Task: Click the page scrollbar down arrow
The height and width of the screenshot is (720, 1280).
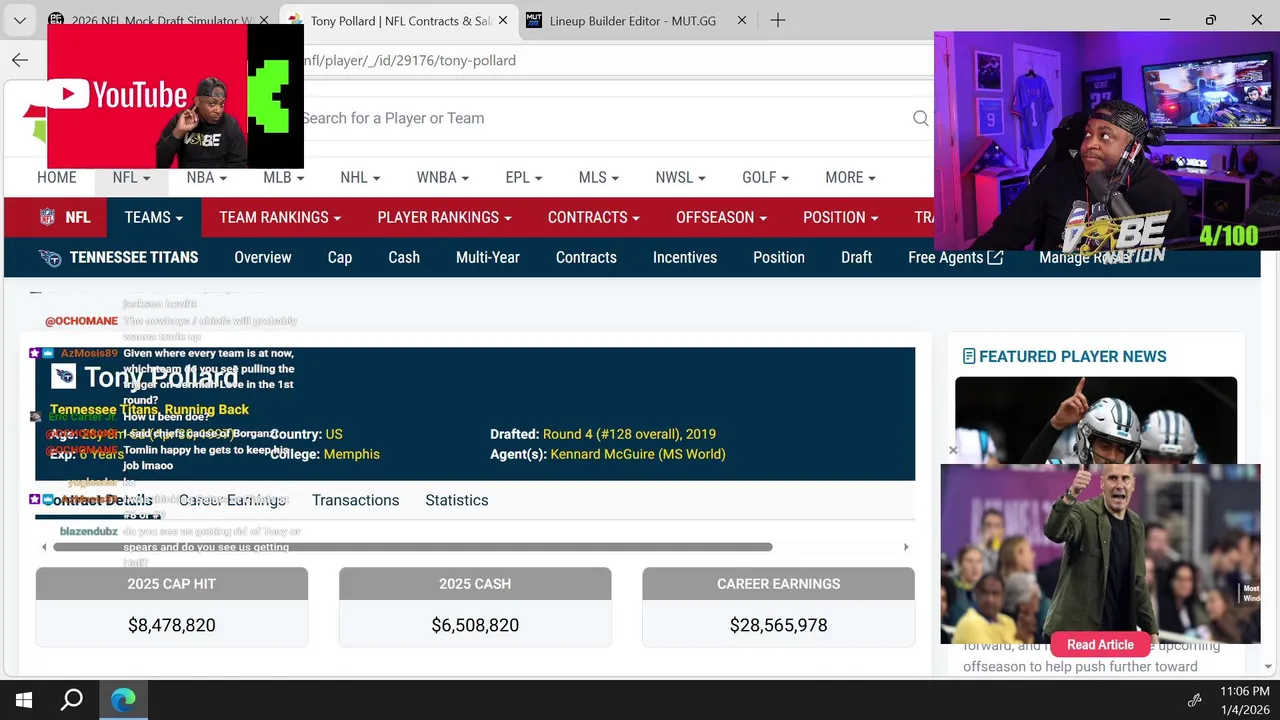Action: coord(1268,667)
